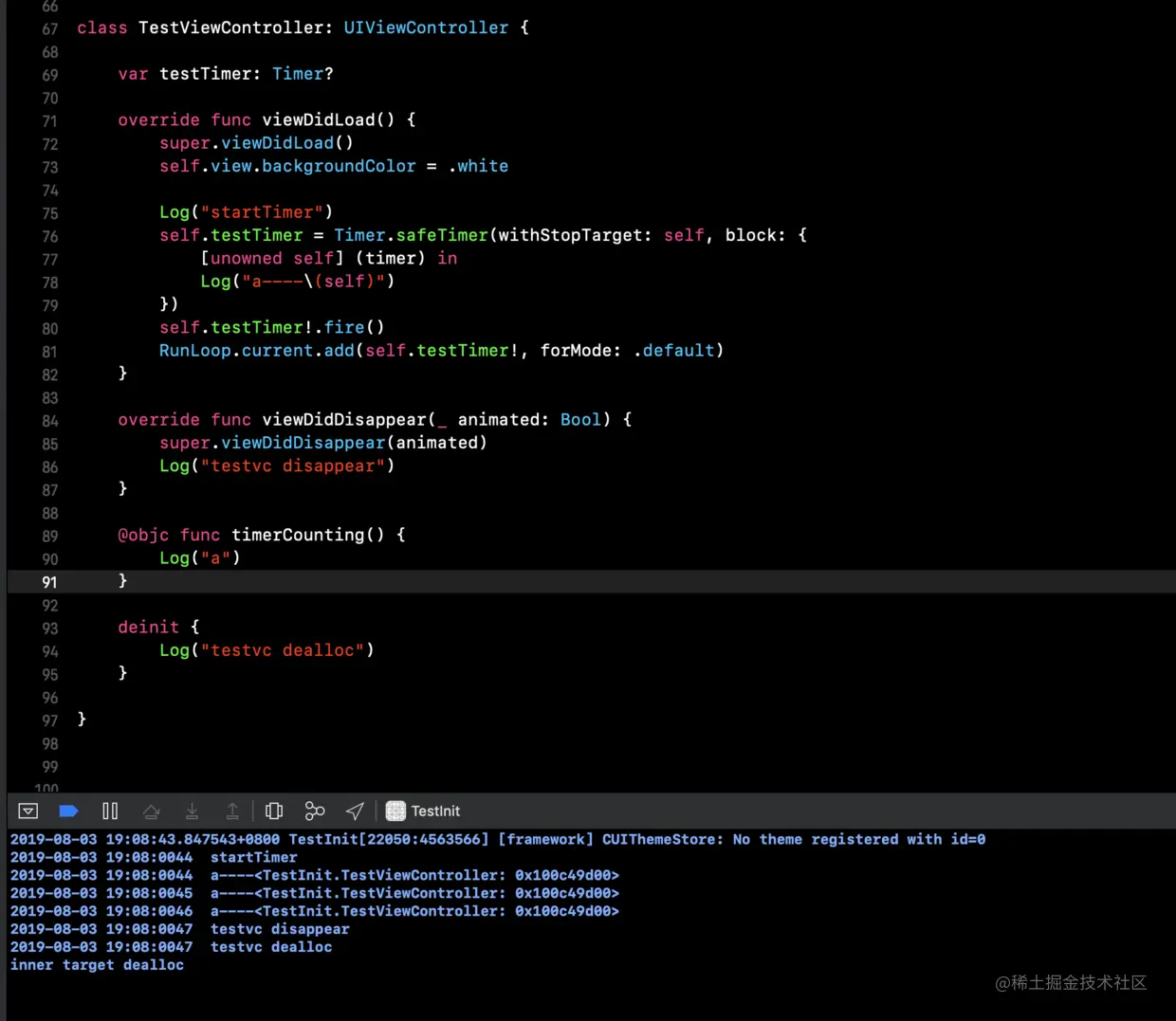
Task: Click the UIViewController superclass name
Action: click(x=426, y=27)
